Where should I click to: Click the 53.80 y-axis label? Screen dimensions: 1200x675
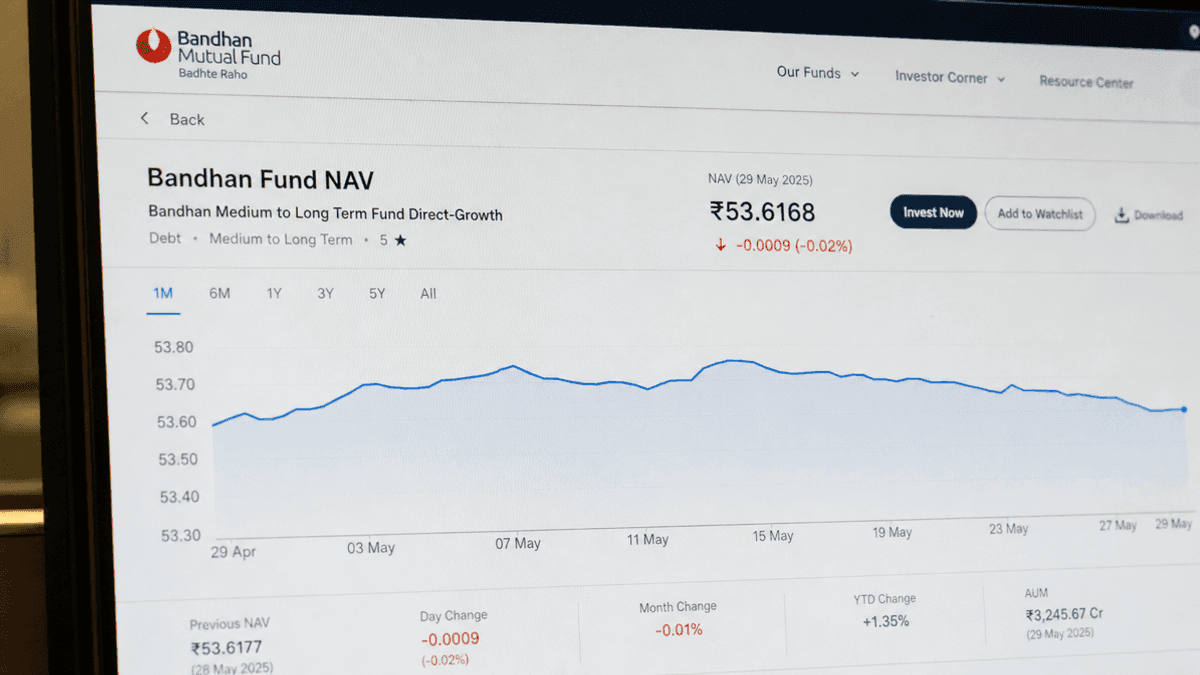pyautogui.click(x=174, y=348)
